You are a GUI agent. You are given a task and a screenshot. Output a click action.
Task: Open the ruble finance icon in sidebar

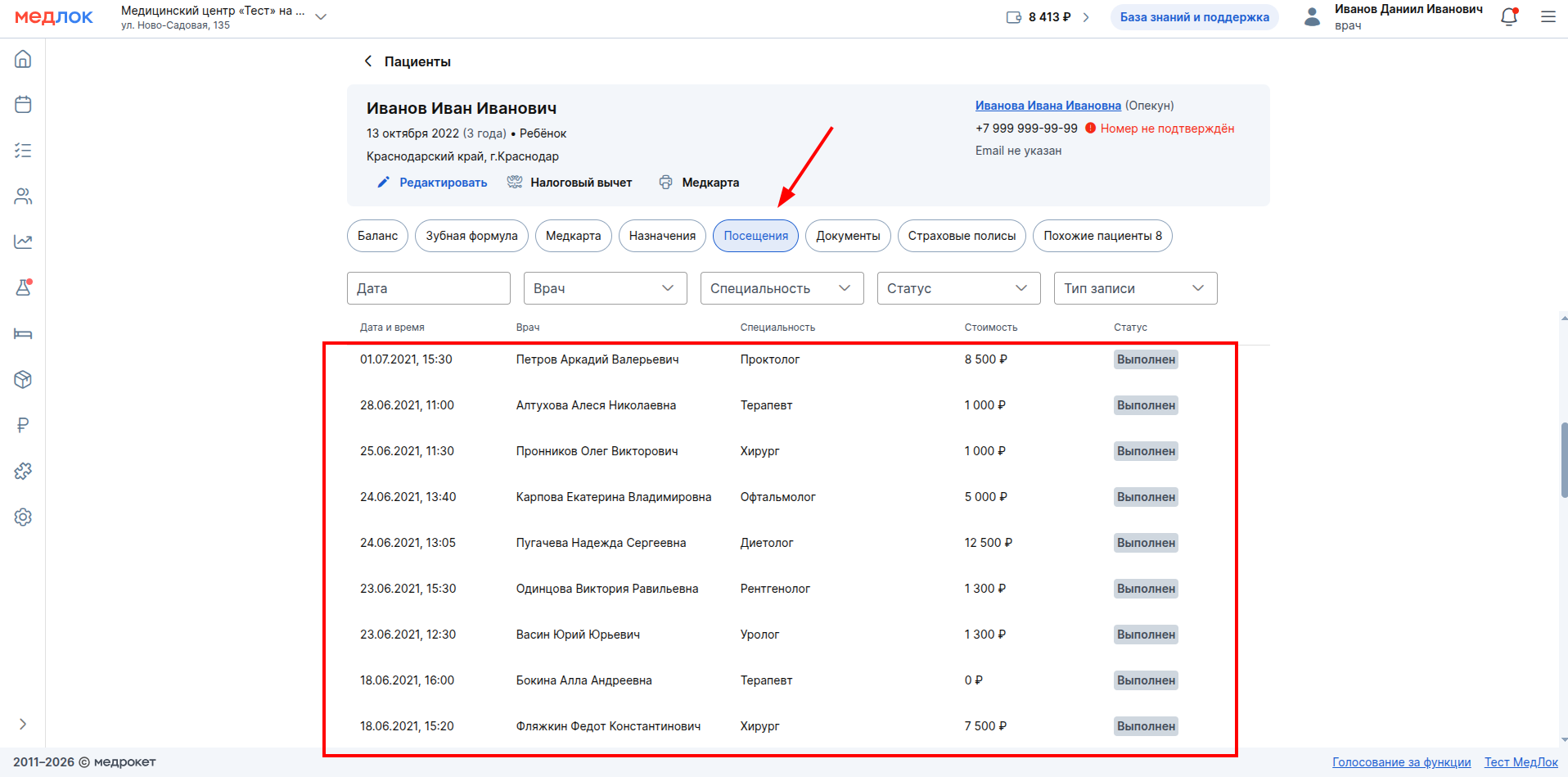tap(23, 425)
